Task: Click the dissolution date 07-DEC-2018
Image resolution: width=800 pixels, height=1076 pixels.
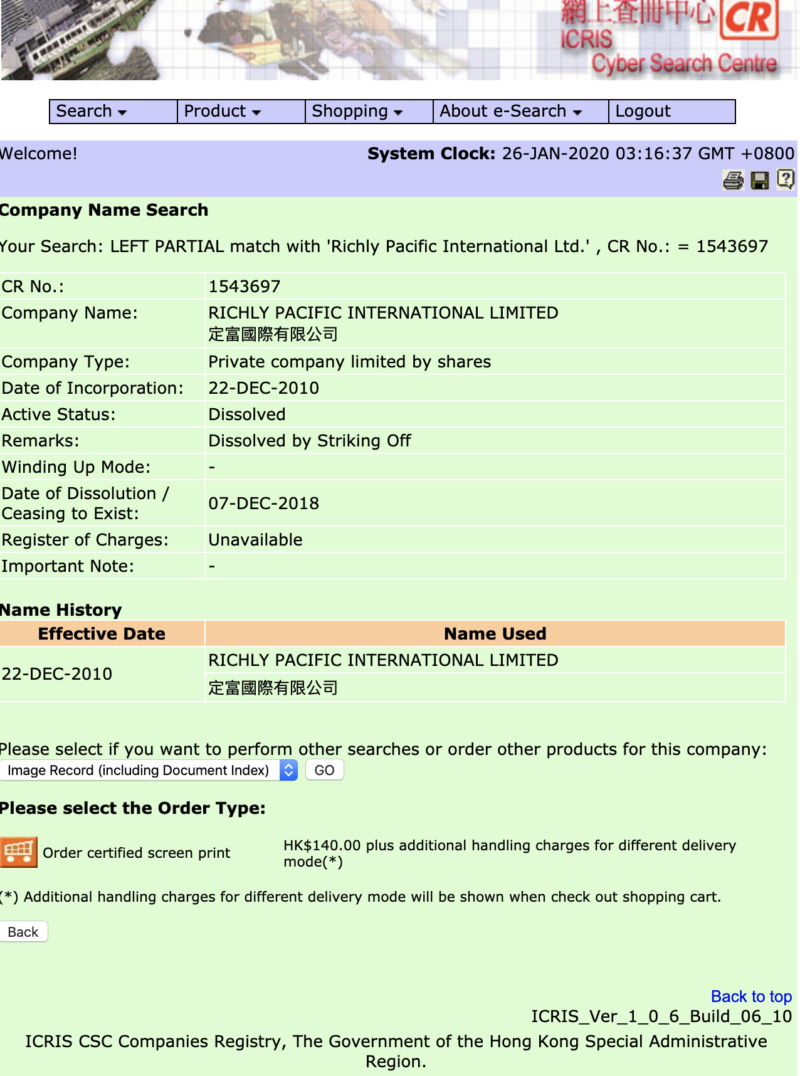Action: coord(263,503)
